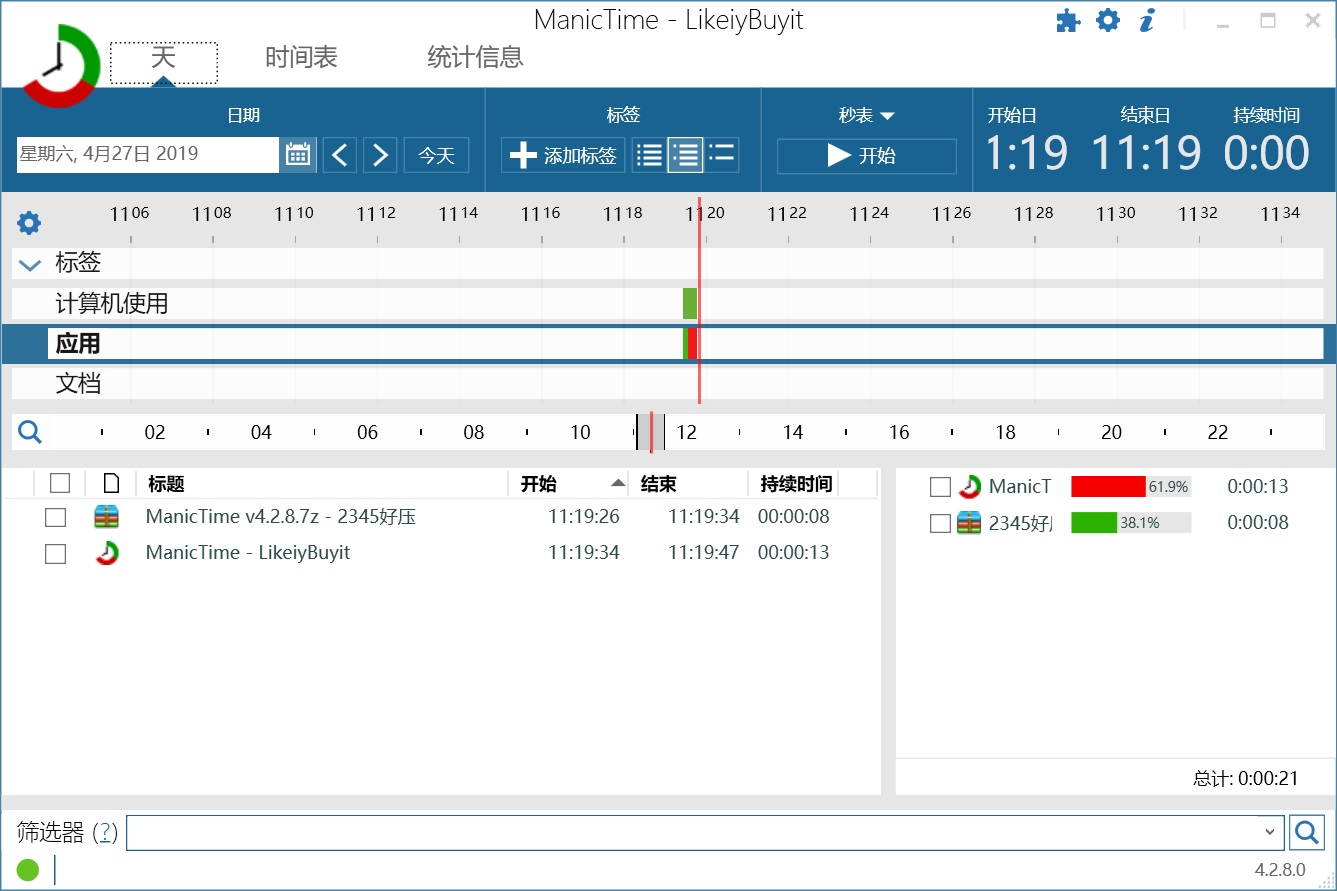Collapse the 标签 timeline section chevron
Viewport: 1337px width, 891px height.
click(x=31, y=265)
